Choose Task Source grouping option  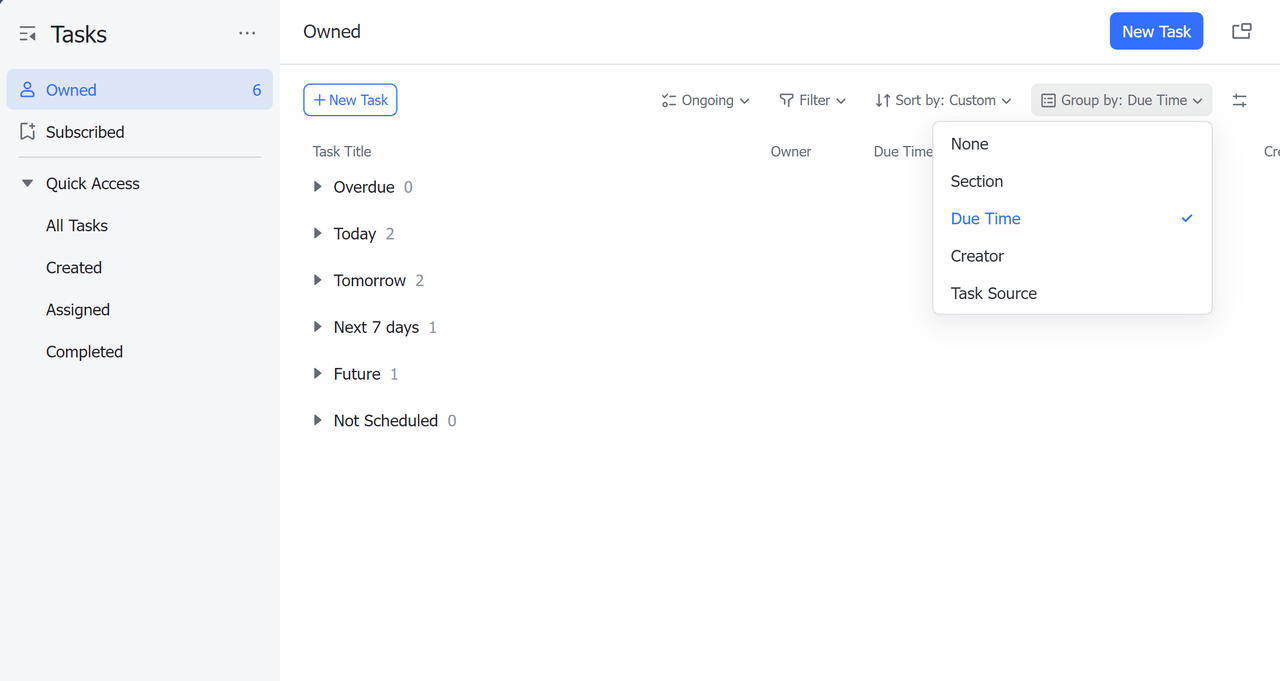(x=993, y=293)
